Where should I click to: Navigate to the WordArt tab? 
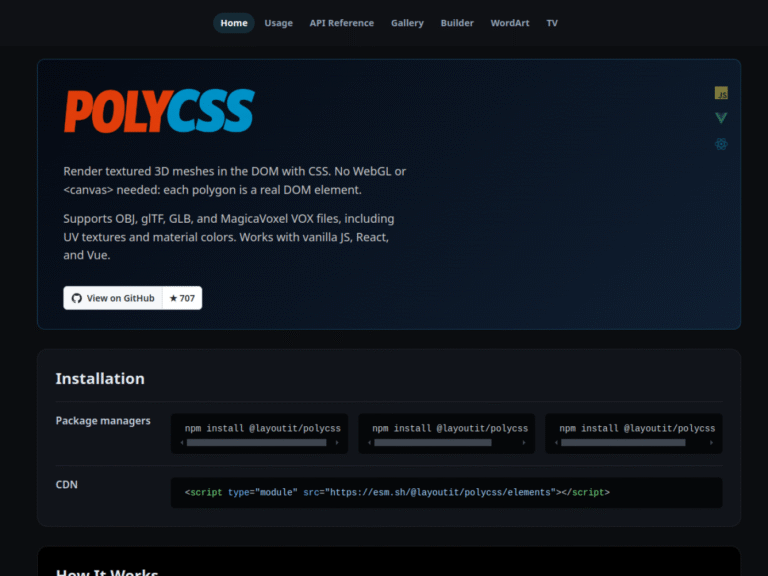click(510, 23)
